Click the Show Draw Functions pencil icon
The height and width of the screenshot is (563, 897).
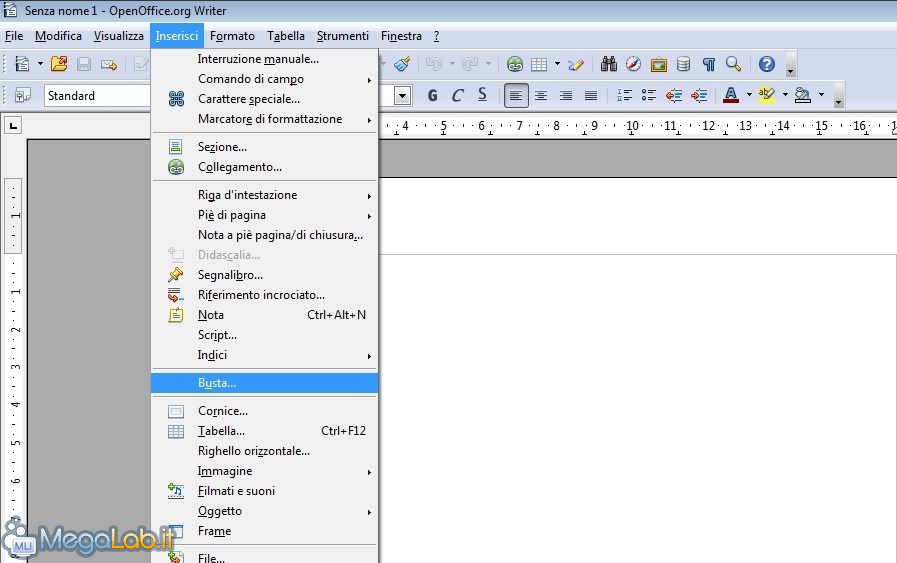coord(576,64)
